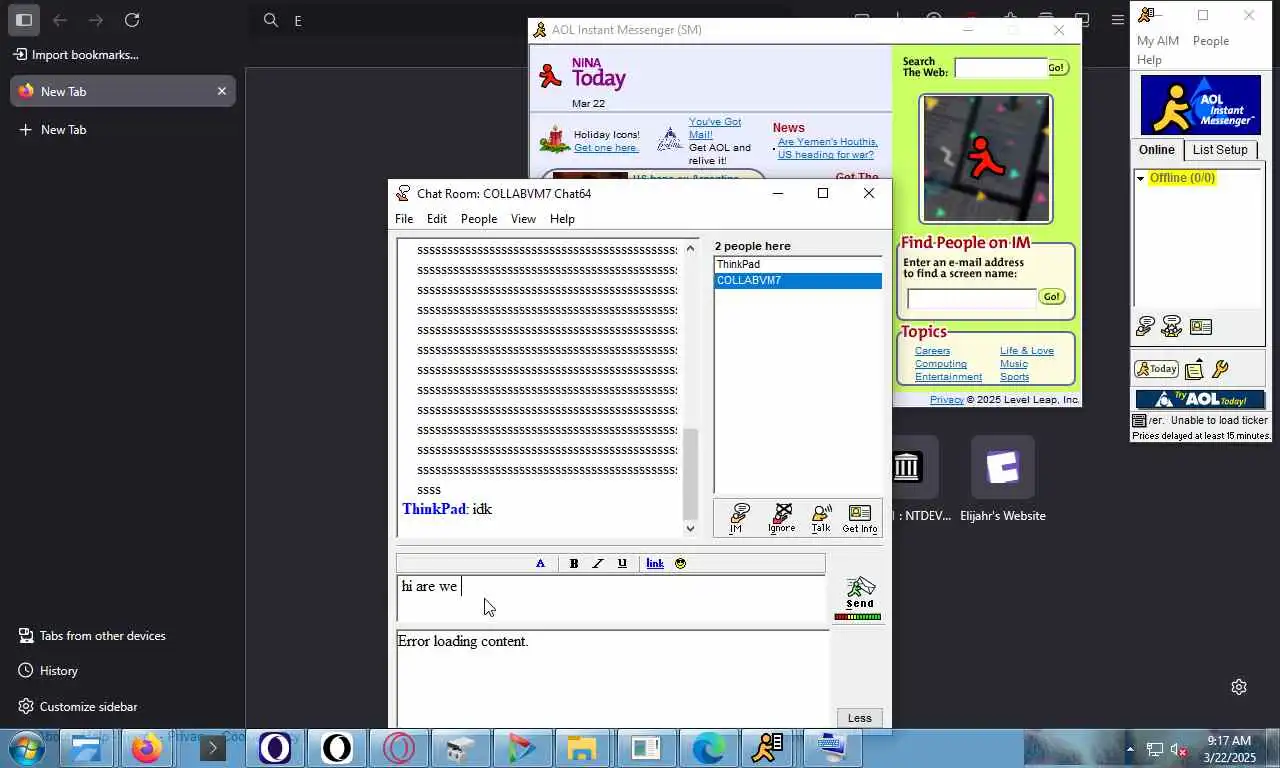This screenshot has height=768, width=1280.
Task: Open the File menu in chat room
Action: [404, 219]
